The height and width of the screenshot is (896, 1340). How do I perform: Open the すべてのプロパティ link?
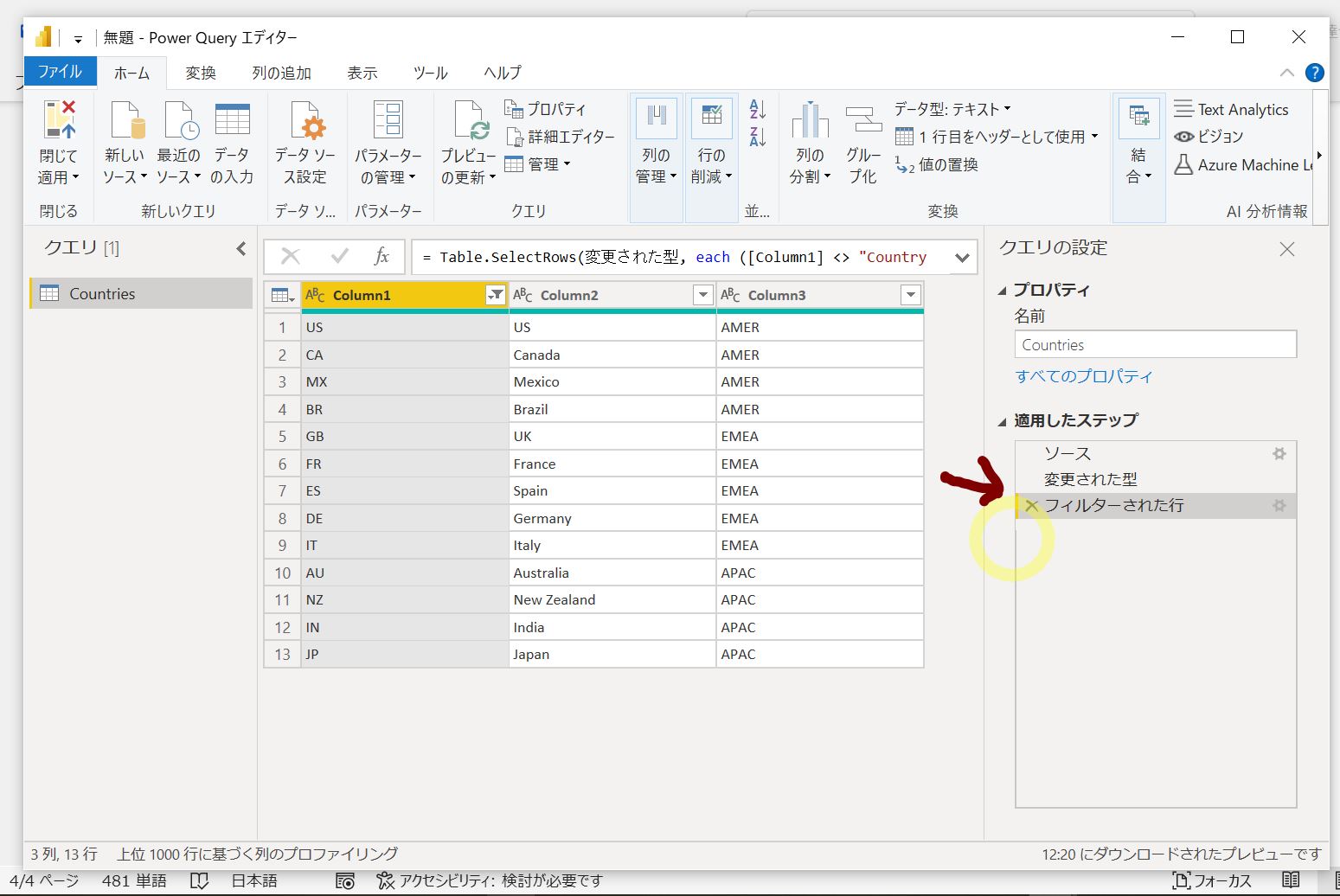[x=1084, y=376]
